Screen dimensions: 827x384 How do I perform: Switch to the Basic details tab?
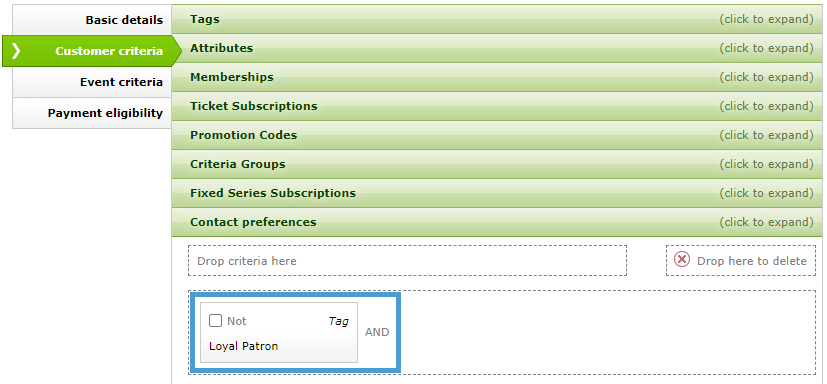pyautogui.click(x=92, y=20)
